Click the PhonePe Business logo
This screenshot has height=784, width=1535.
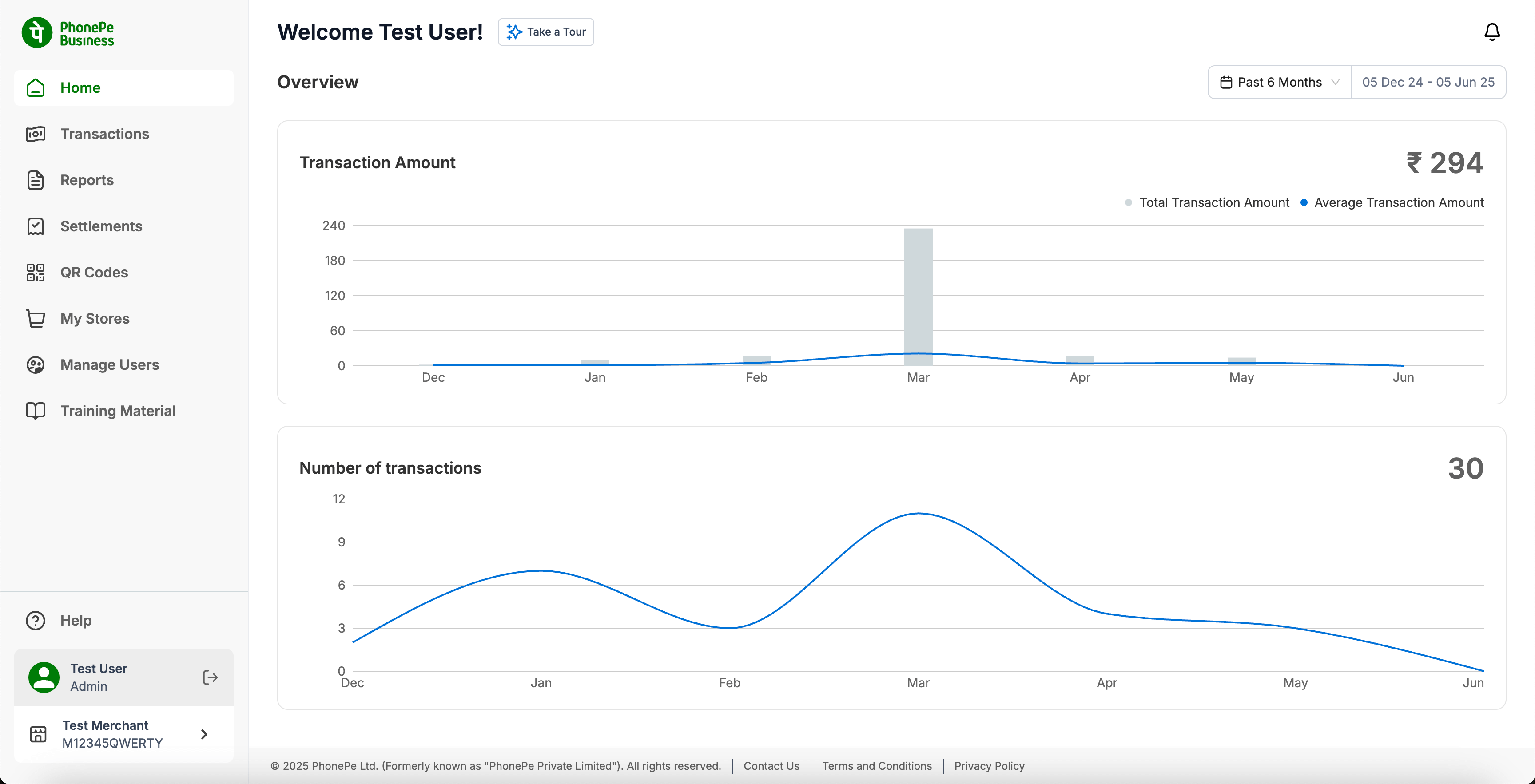pyautogui.click(x=68, y=33)
